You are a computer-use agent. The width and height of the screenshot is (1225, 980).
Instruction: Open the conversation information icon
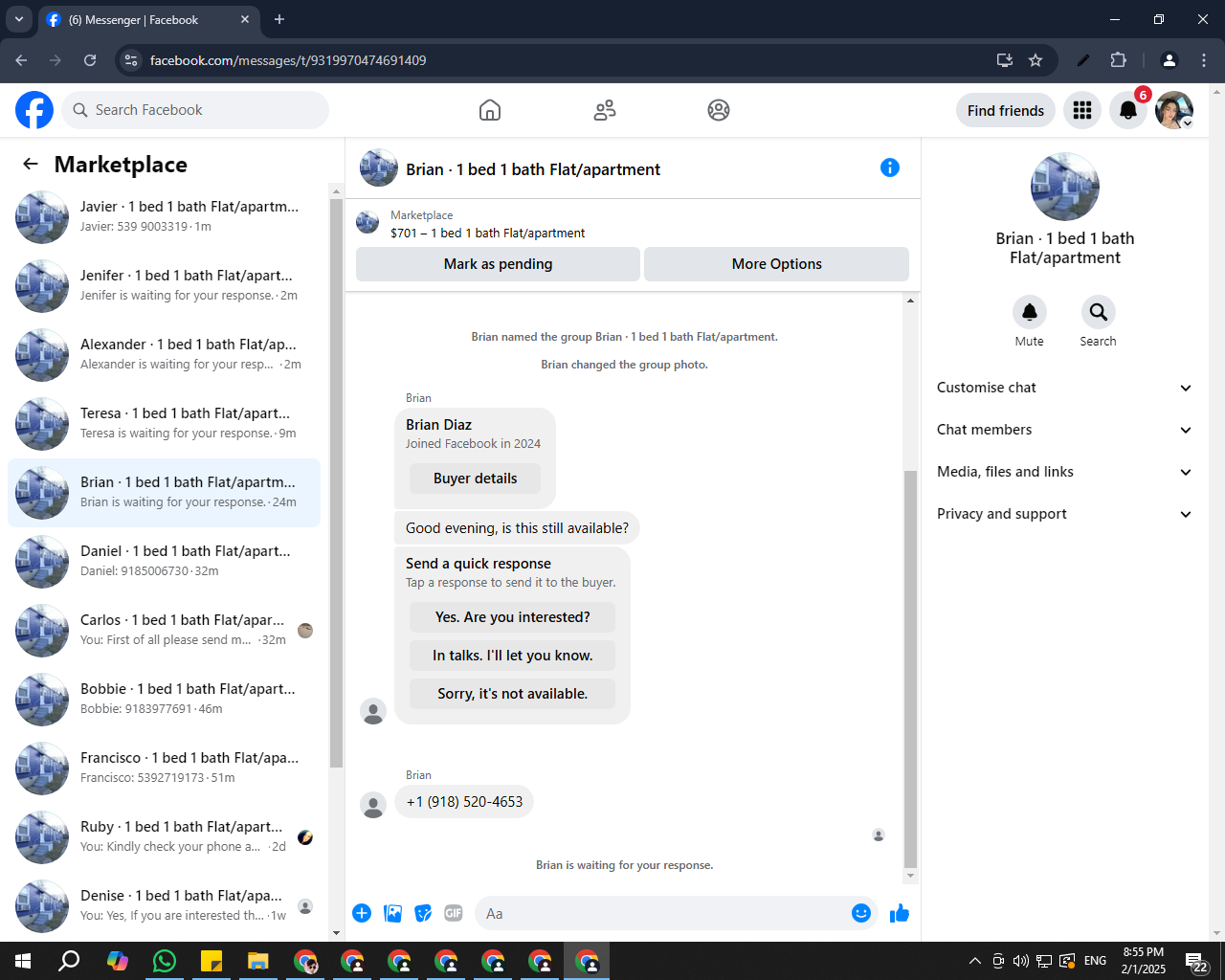pyautogui.click(x=890, y=167)
